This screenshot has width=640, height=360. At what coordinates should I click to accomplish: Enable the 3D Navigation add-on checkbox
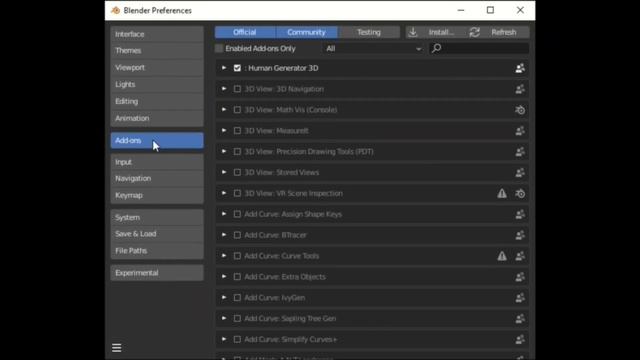(x=237, y=89)
